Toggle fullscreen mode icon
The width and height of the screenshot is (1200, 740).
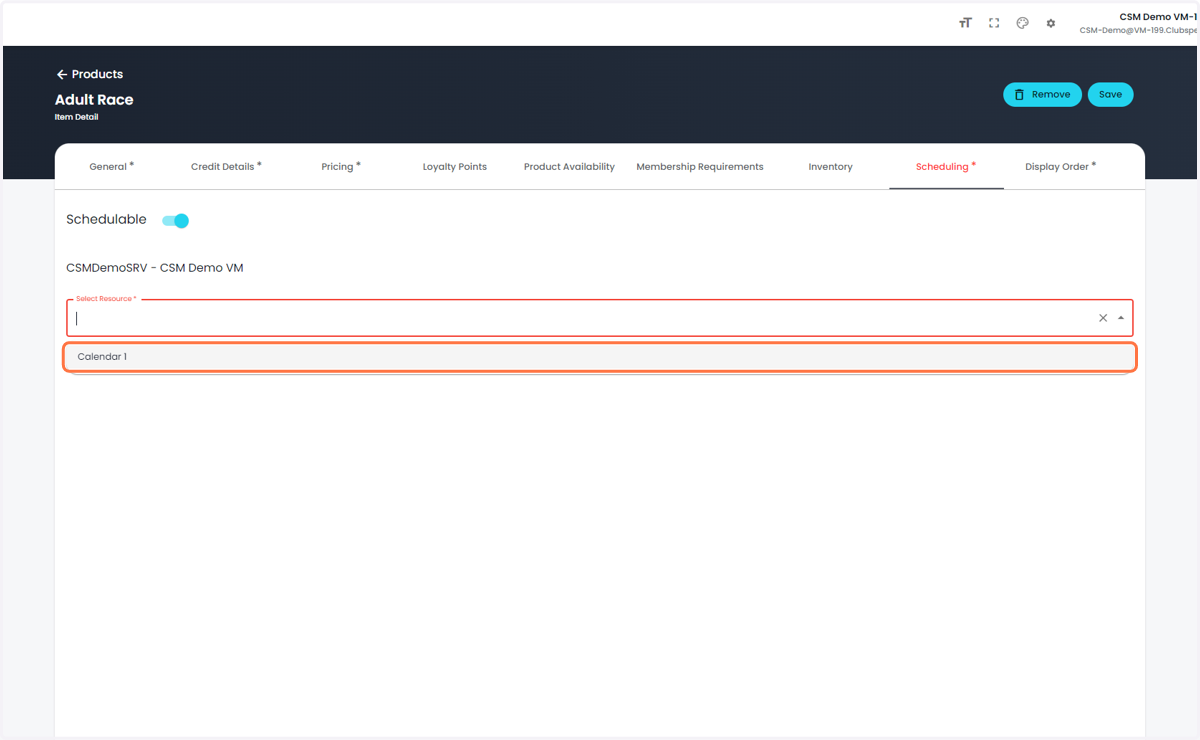tap(994, 23)
